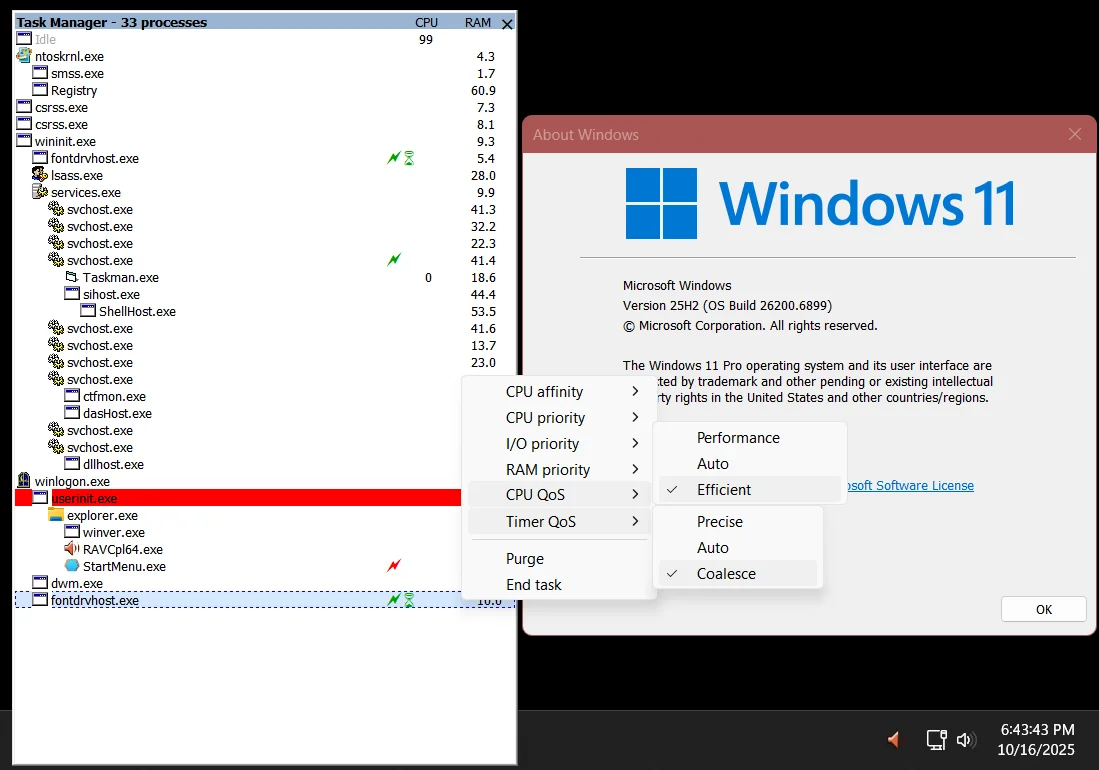Expand the CPU affinity submenu
This screenshot has width=1099, height=770.
559,392
